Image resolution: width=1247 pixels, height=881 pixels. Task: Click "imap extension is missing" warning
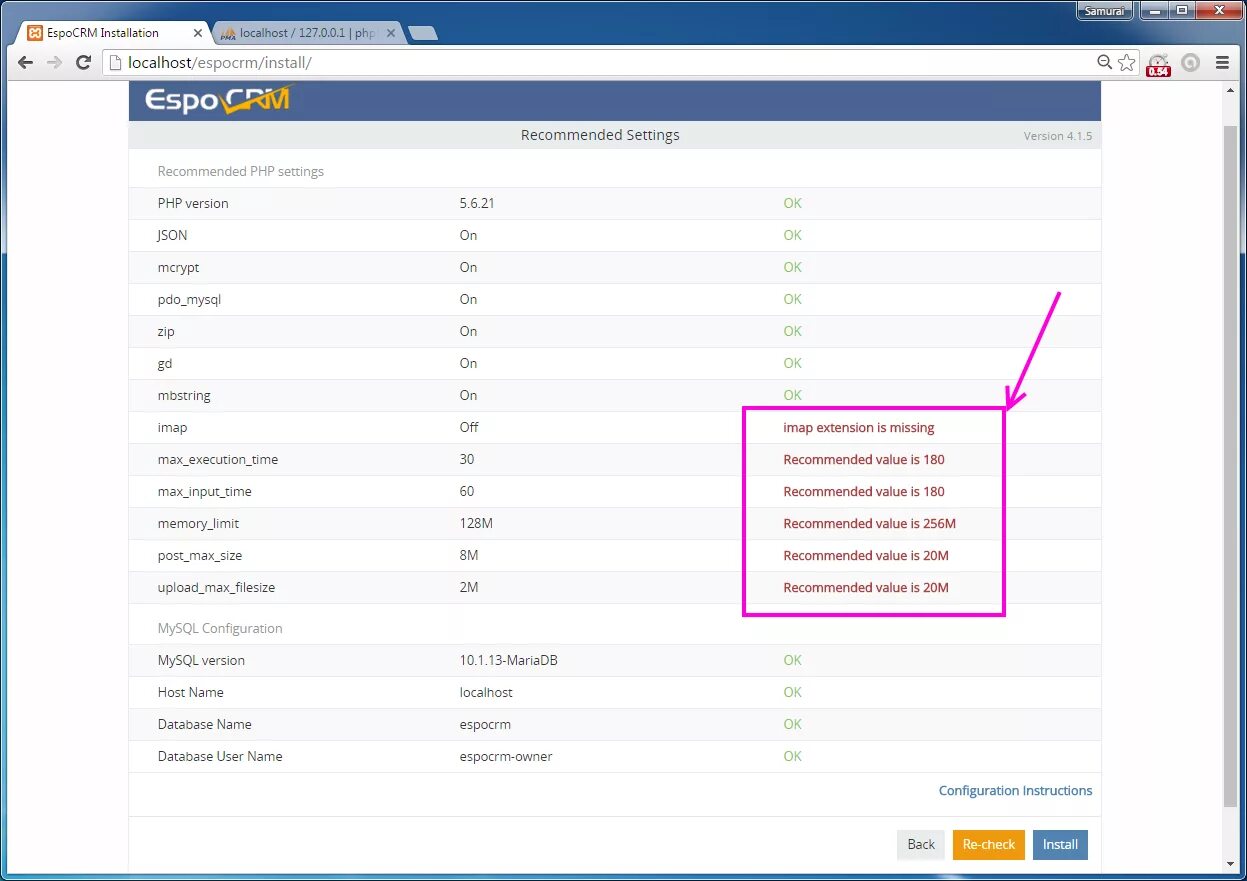click(859, 427)
